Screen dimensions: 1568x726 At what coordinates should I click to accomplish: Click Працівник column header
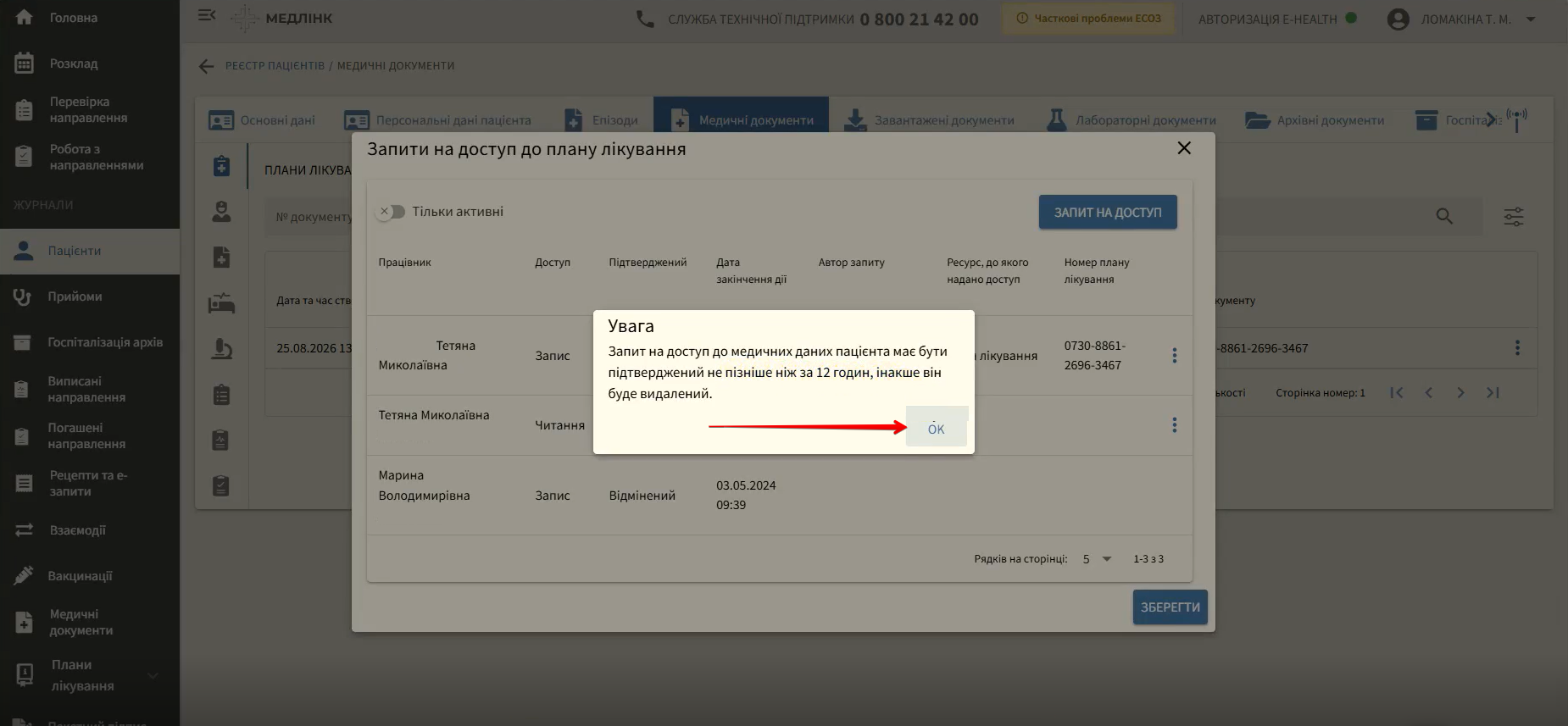coord(404,263)
